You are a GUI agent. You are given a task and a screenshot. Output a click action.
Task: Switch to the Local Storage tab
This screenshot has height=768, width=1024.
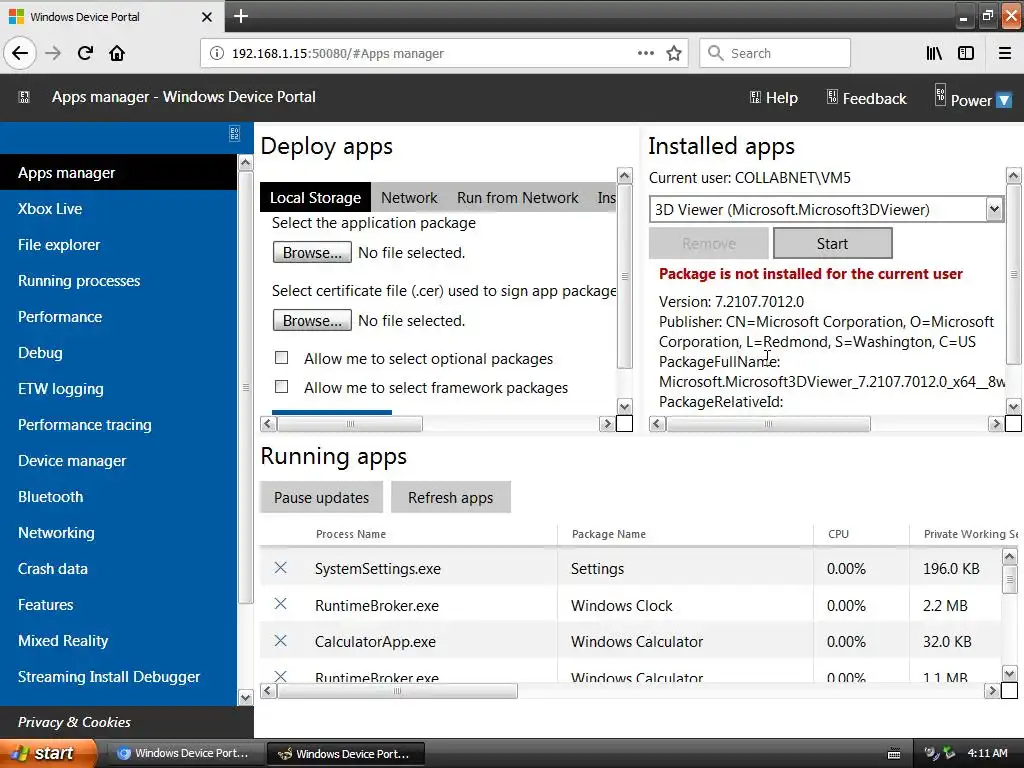coord(315,197)
